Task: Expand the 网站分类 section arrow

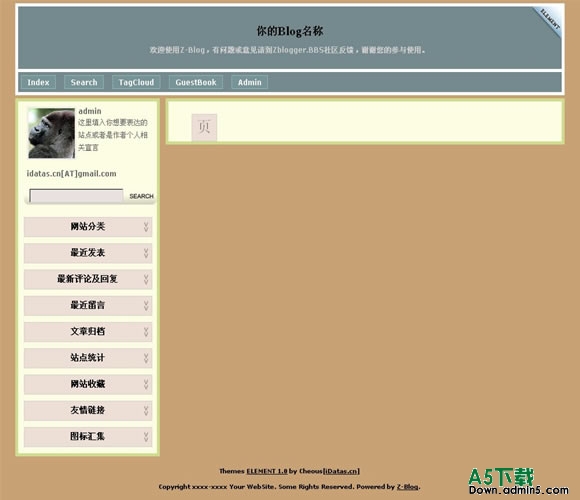Action: click(x=146, y=227)
